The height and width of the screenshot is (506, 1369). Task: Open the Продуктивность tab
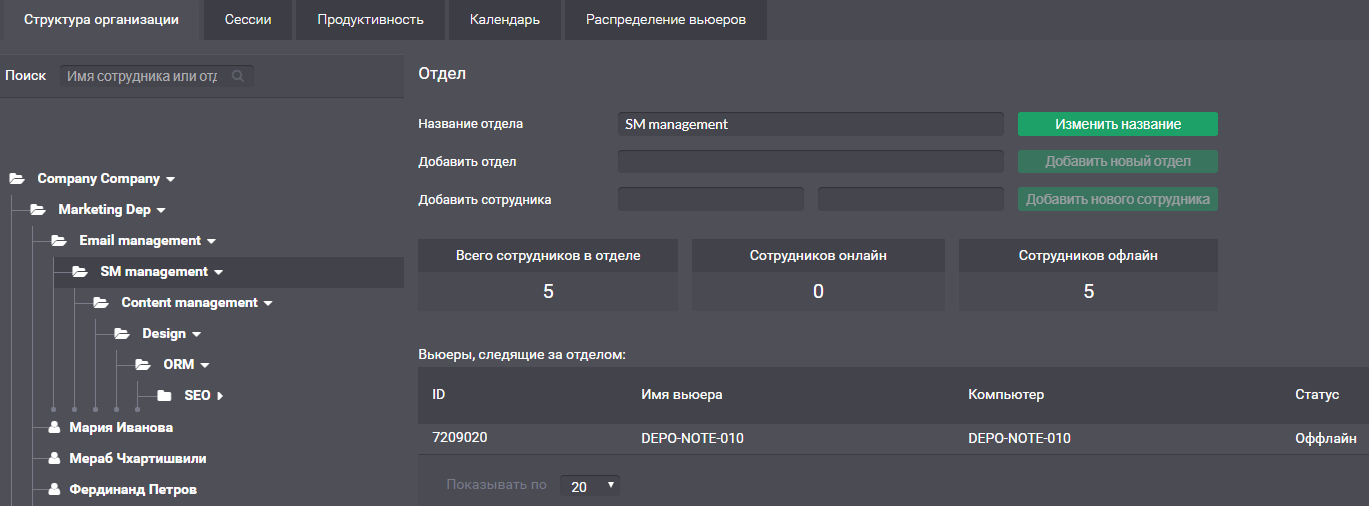coord(370,20)
